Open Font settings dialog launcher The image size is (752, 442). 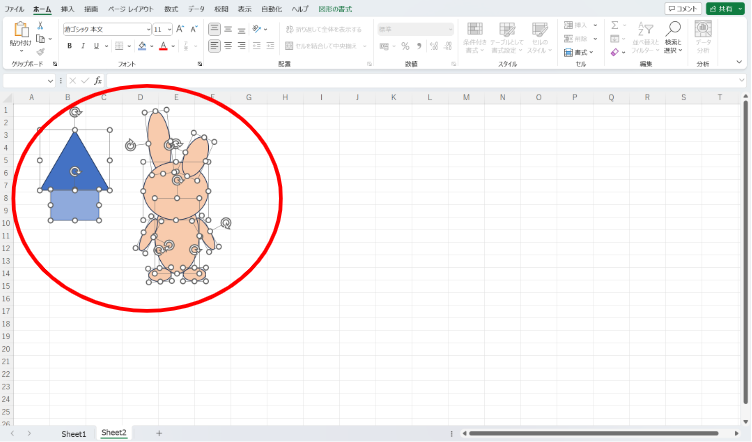(x=200, y=64)
